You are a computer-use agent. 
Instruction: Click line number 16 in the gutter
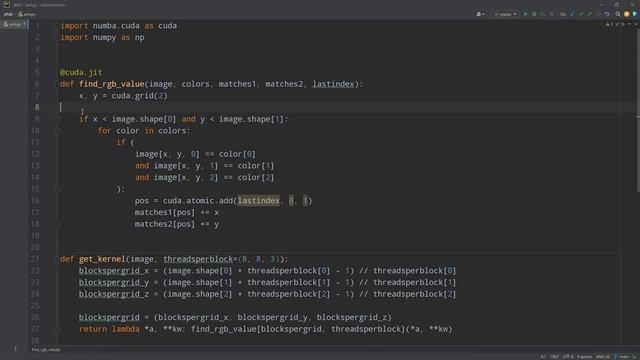[36, 201]
